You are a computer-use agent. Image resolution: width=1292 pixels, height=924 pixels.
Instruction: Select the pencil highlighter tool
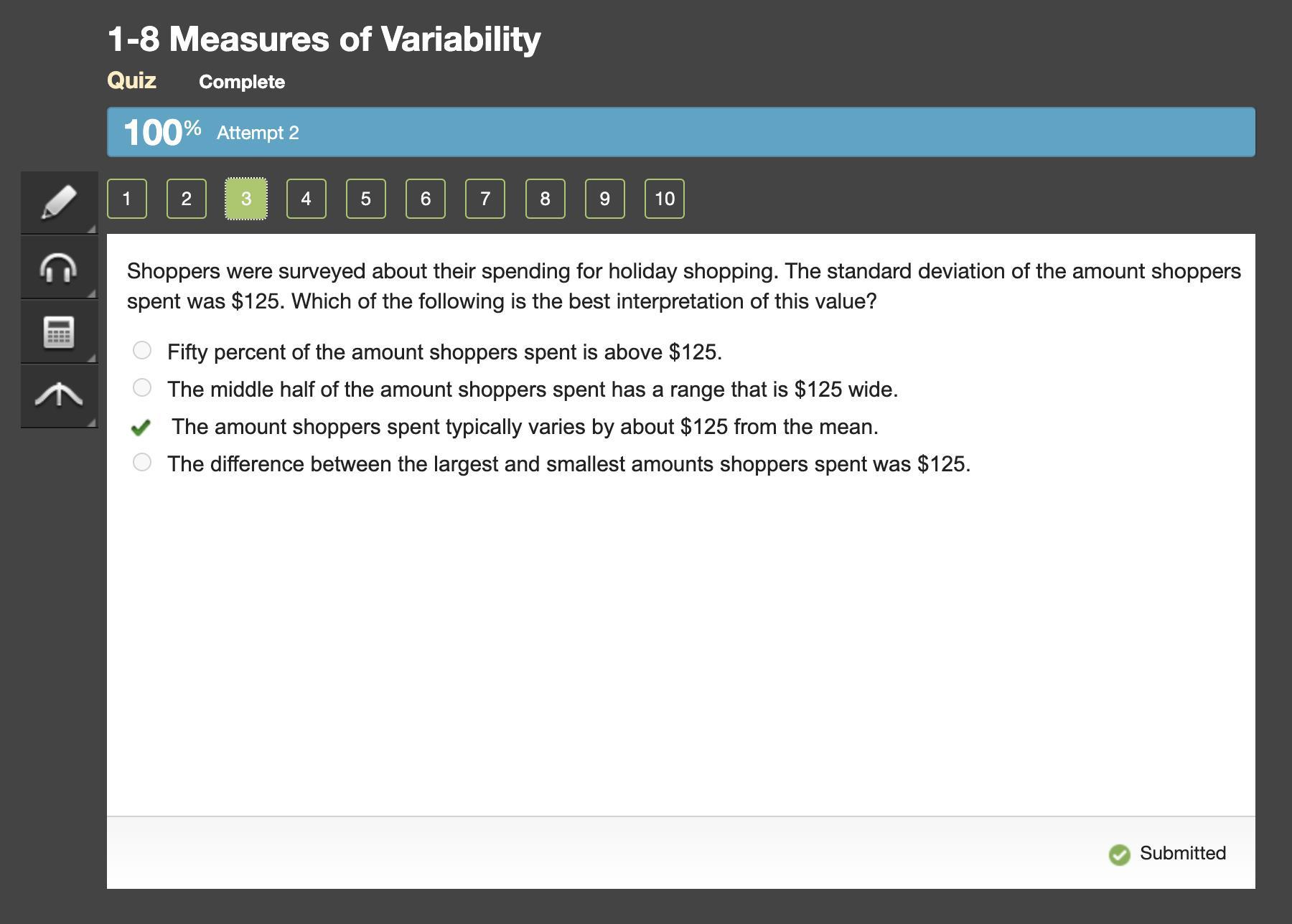click(59, 202)
